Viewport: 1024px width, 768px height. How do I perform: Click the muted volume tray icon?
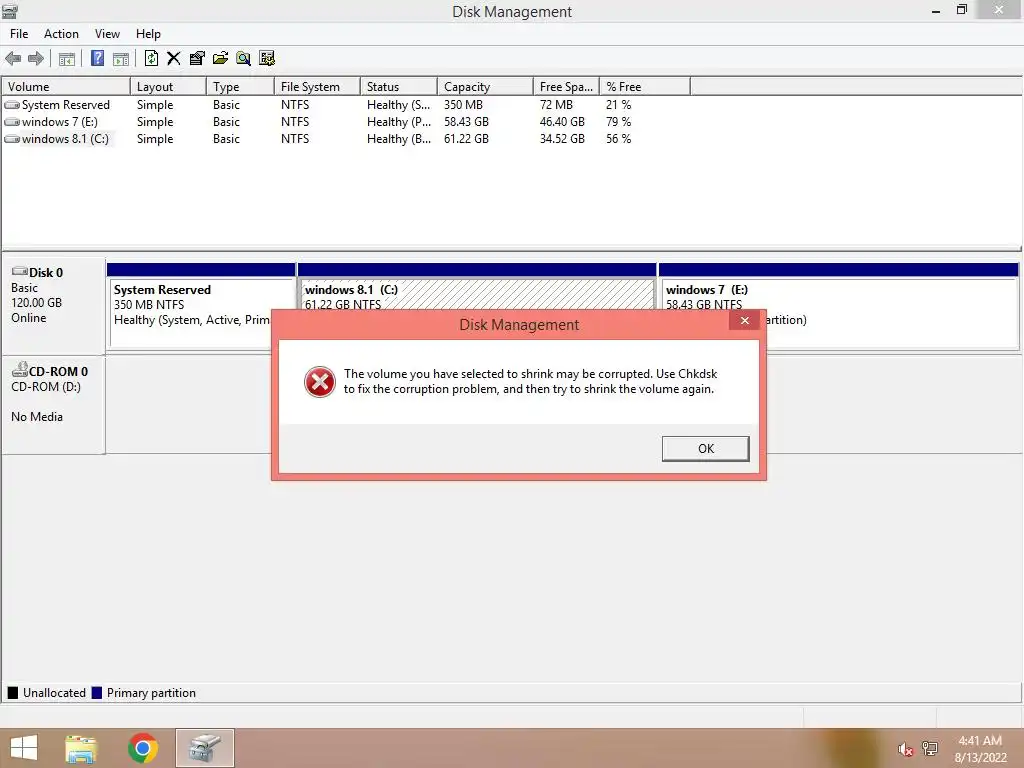coord(905,749)
